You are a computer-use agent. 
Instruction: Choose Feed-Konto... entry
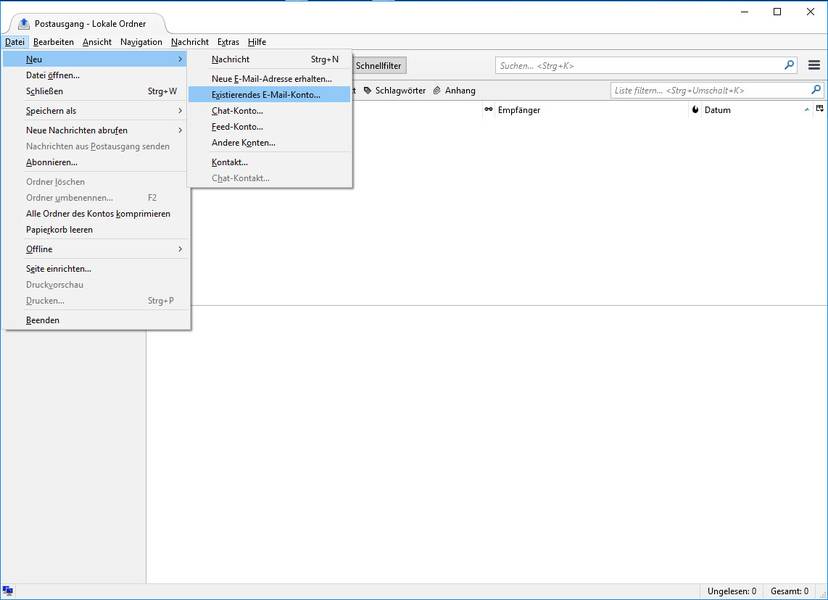point(270,127)
